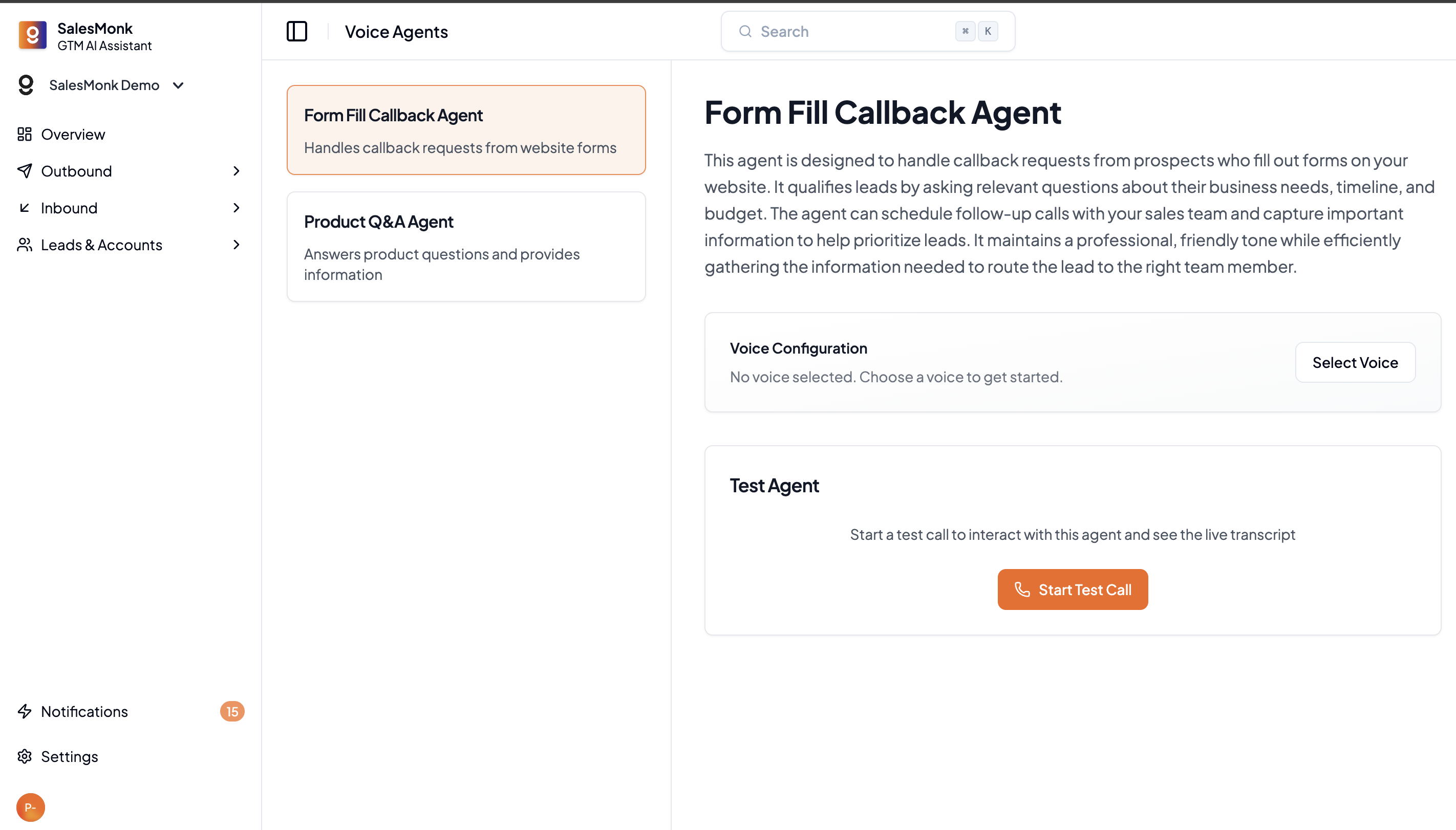
Task: Select the Form Fill Callback Agent card
Action: (x=466, y=130)
